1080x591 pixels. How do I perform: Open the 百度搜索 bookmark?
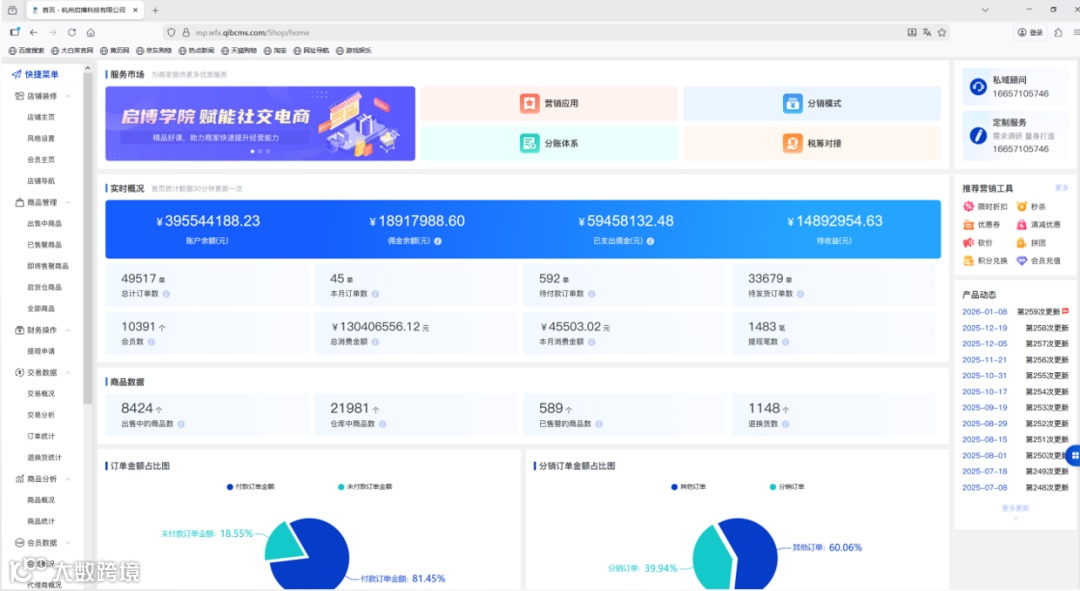(26, 50)
